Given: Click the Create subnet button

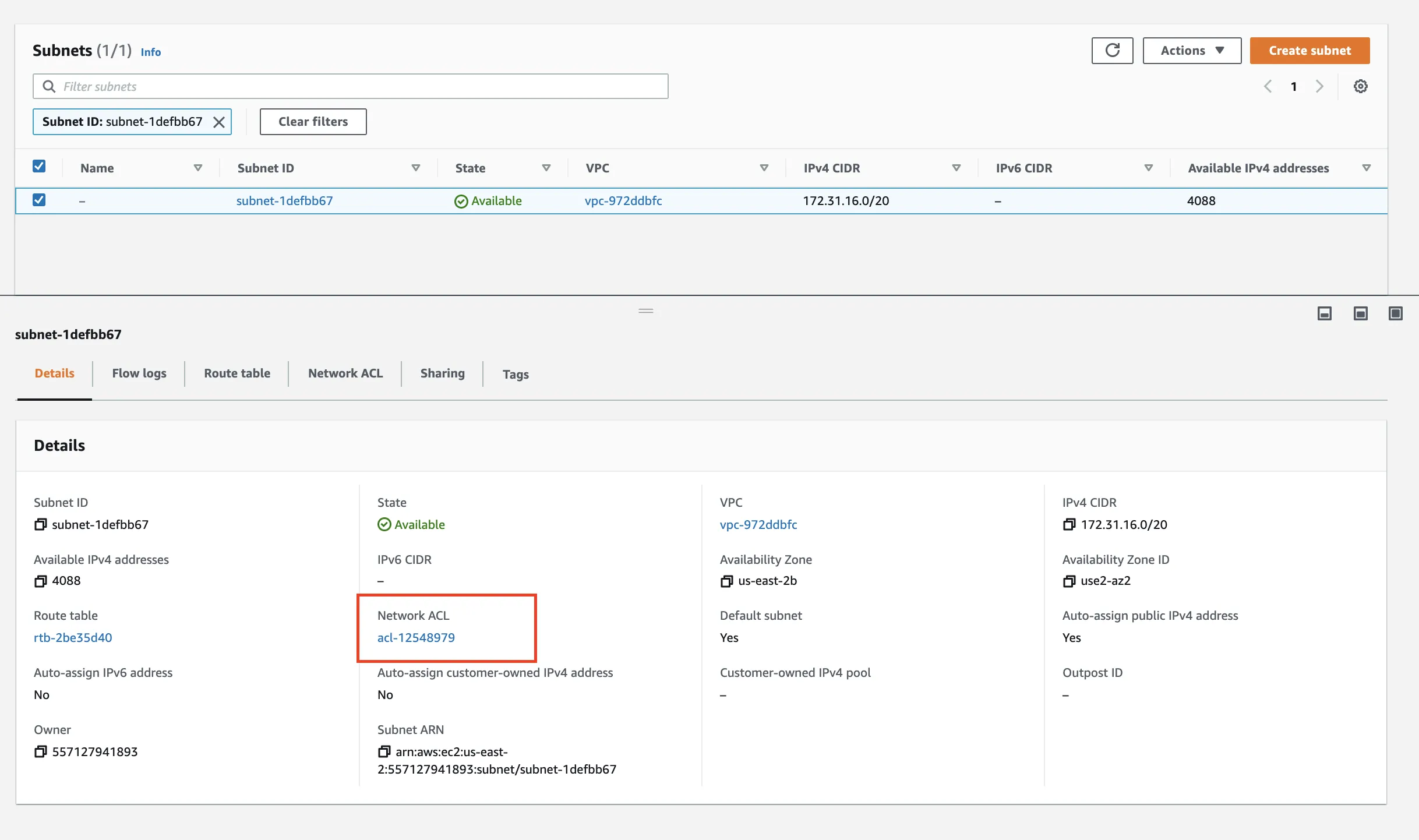Looking at the screenshot, I should [1309, 51].
